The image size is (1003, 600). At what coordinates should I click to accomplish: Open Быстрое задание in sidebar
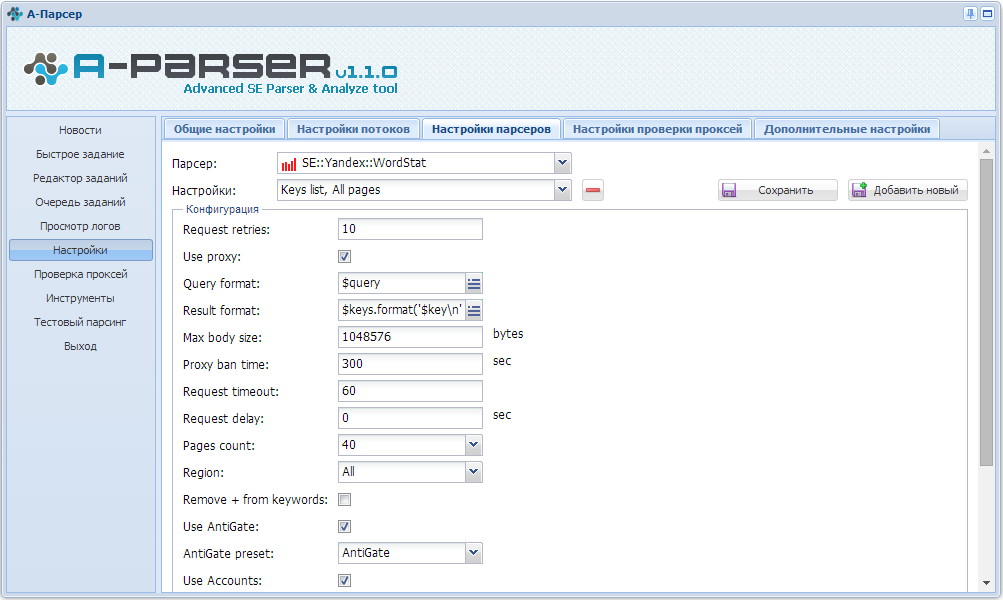(81, 154)
